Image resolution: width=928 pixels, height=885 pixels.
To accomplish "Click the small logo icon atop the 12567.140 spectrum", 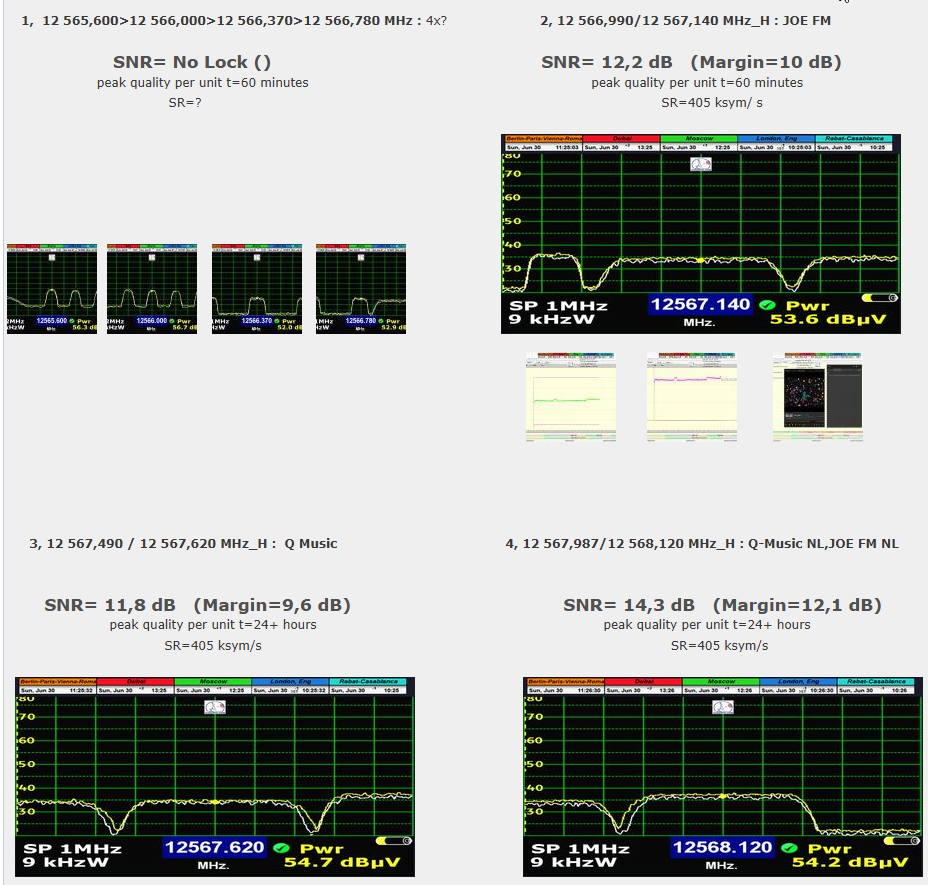I will (701, 164).
